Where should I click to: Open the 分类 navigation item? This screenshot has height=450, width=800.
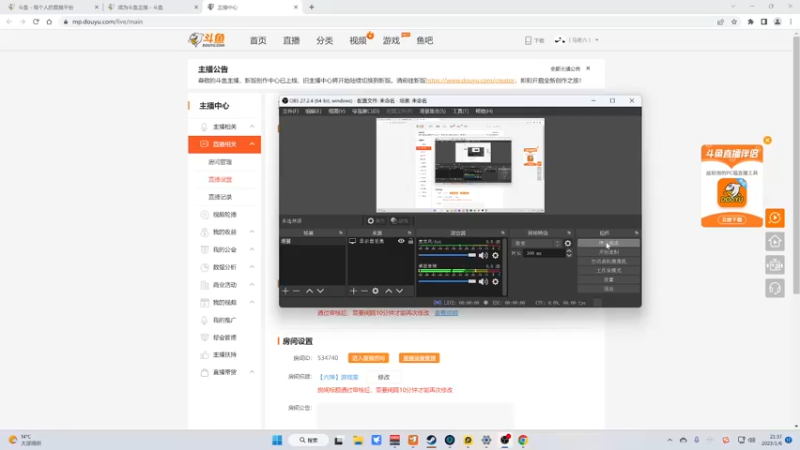(324, 40)
